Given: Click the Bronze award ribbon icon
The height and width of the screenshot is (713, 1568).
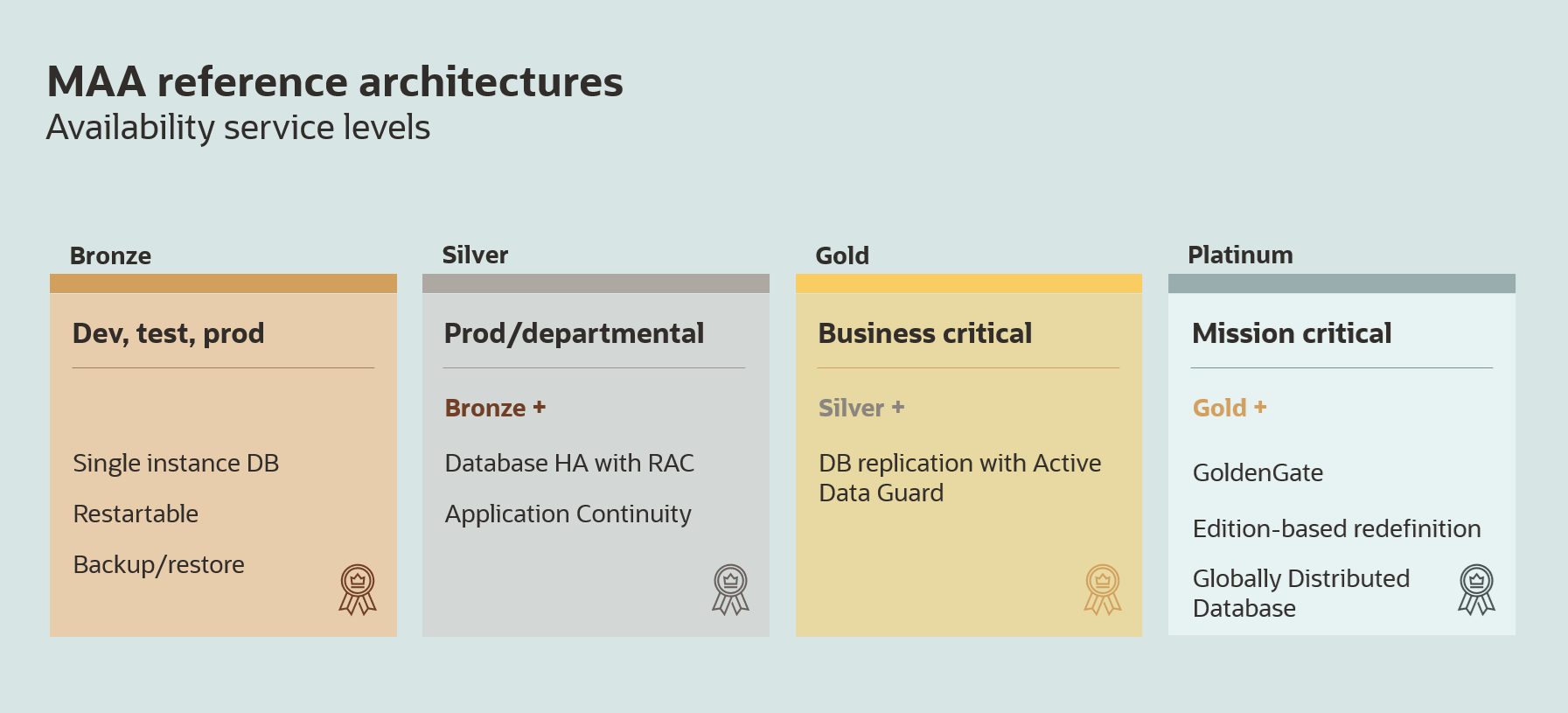Looking at the screenshot, I should pos(358,589).
